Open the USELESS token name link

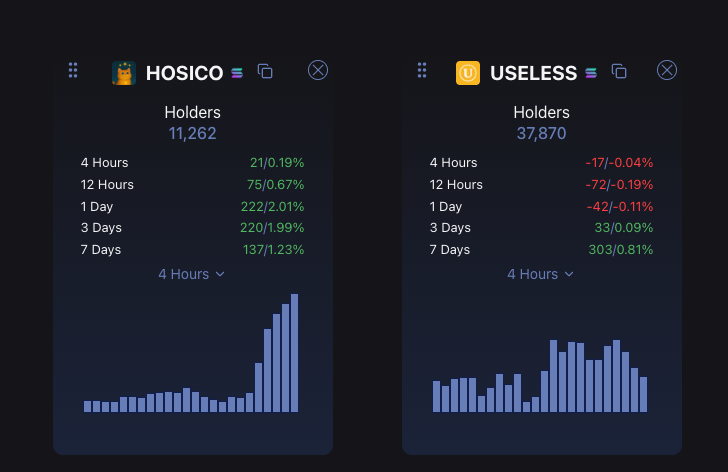pos(533,73)
